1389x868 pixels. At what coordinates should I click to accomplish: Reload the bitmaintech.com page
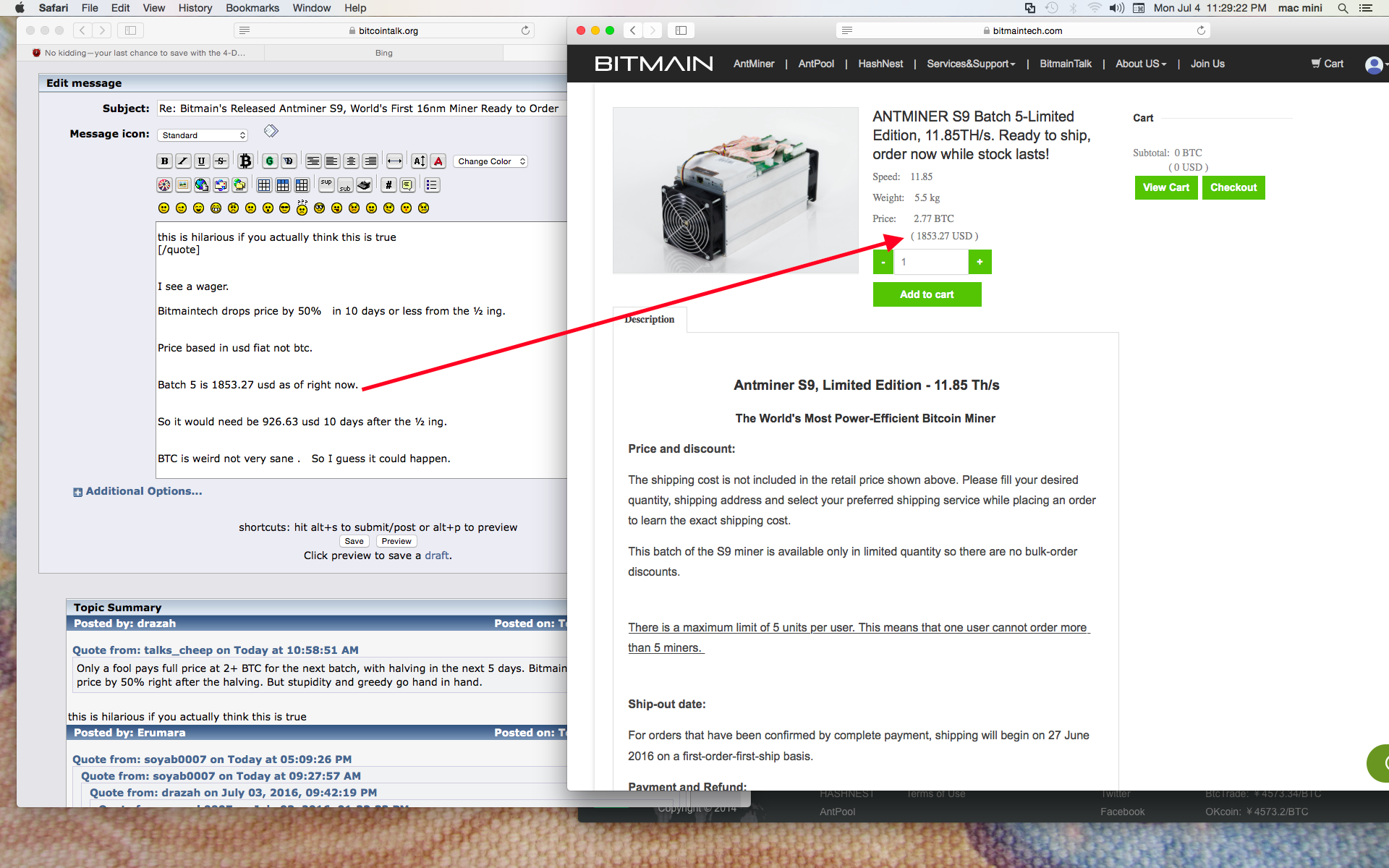pyautogui.click(x=1201, y=30)
